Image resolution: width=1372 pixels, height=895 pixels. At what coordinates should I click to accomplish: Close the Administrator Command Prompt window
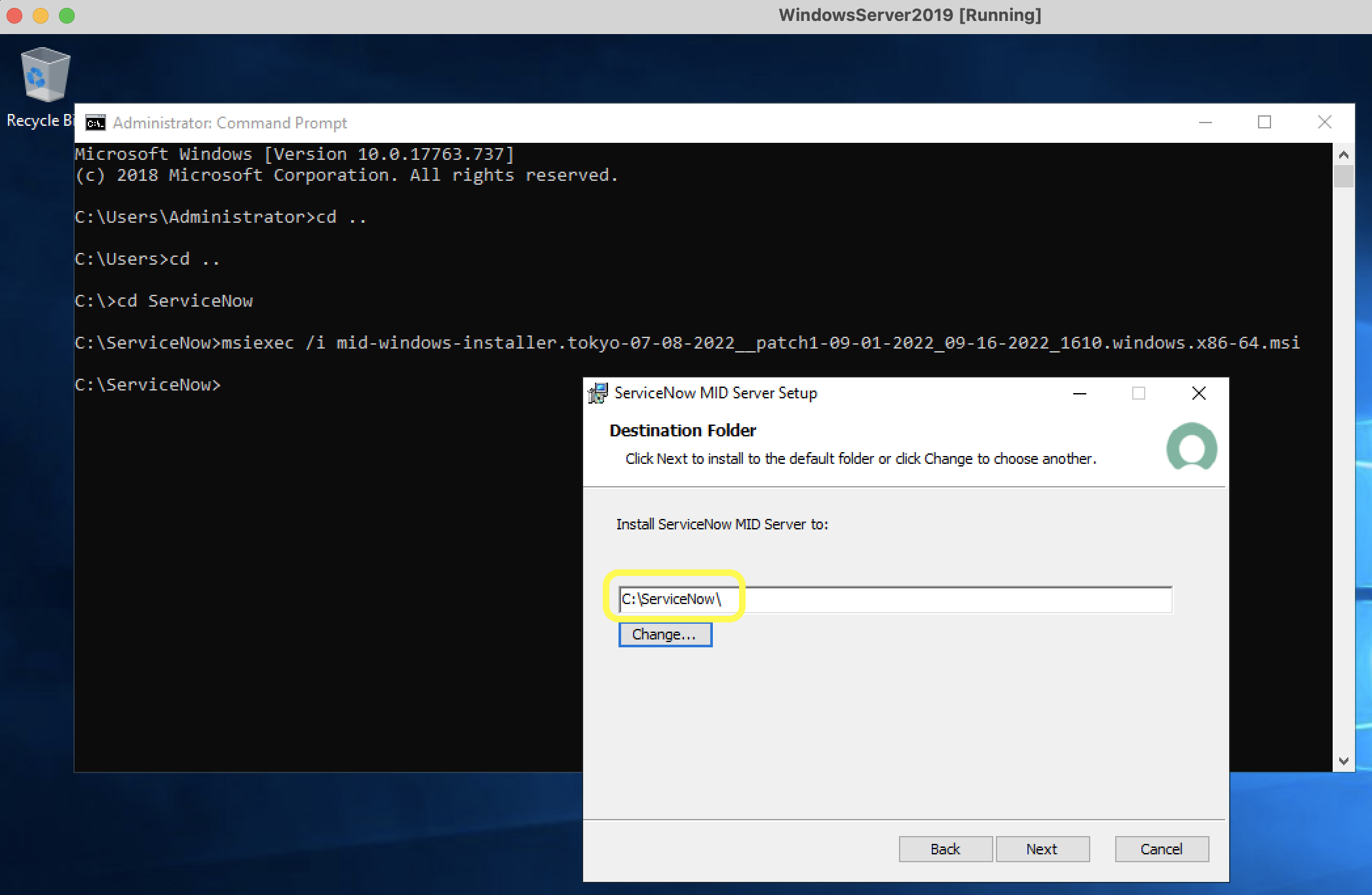tap(1324, 123)
